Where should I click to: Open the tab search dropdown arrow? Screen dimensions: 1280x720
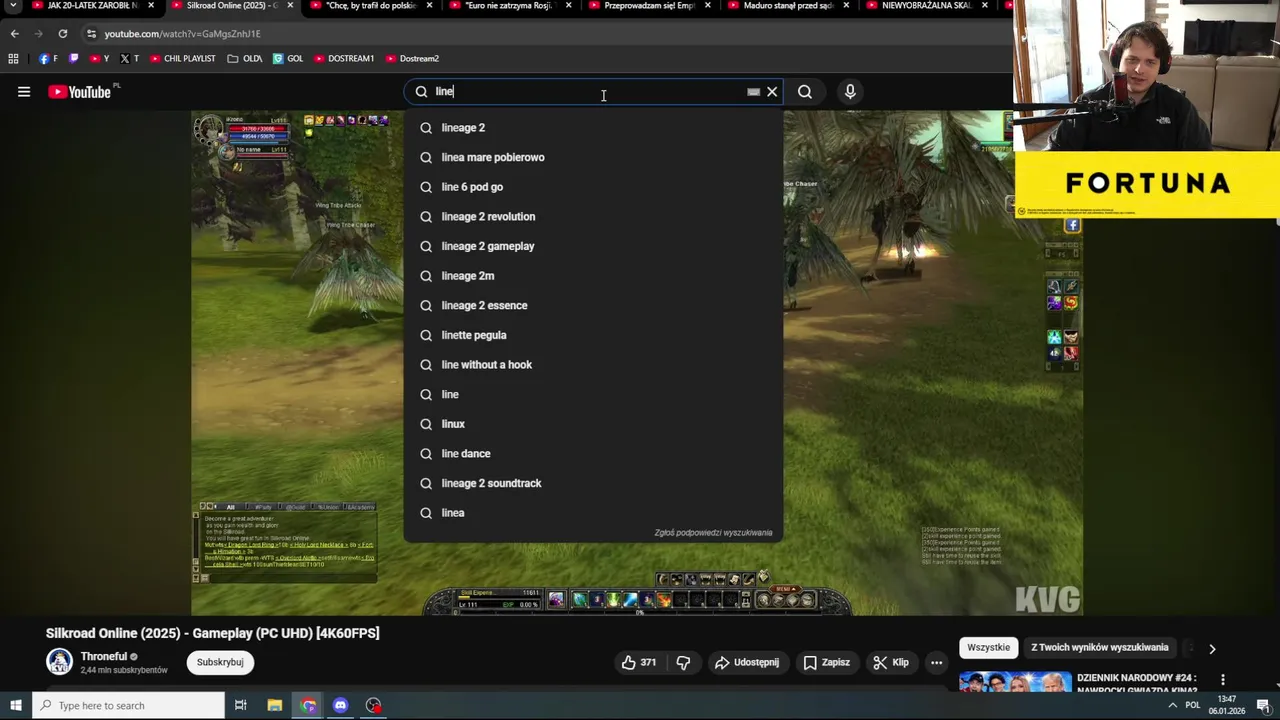coord(14,6)
